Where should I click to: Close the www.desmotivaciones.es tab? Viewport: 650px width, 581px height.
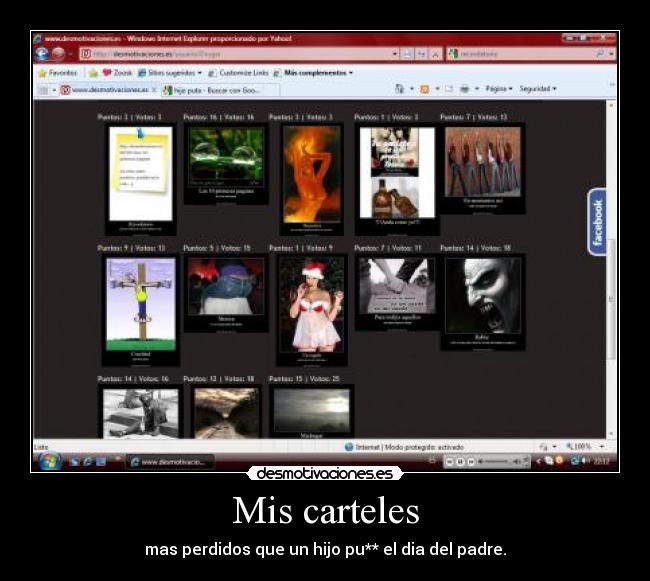click(x=154, y=90)
